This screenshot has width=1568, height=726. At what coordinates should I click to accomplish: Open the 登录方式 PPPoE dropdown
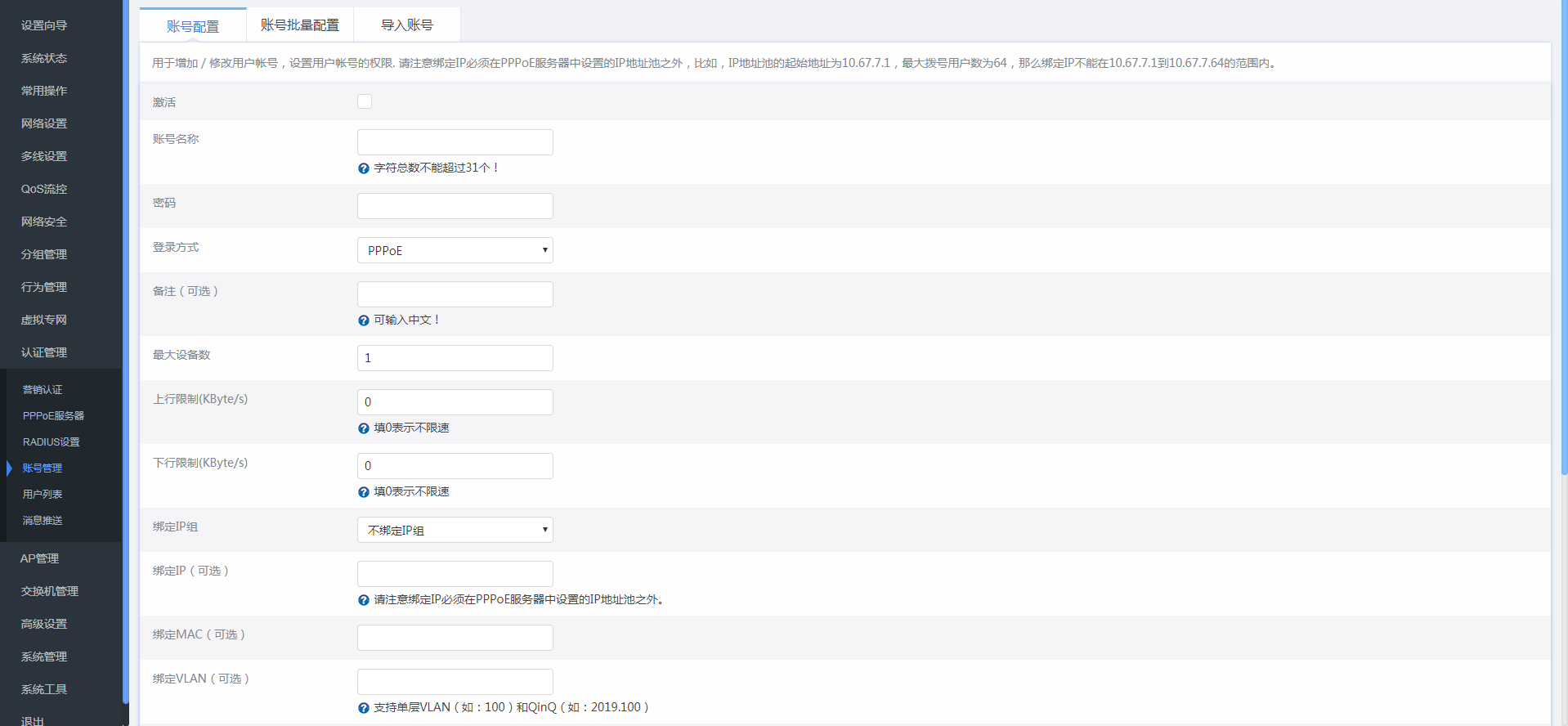point(455,250)
